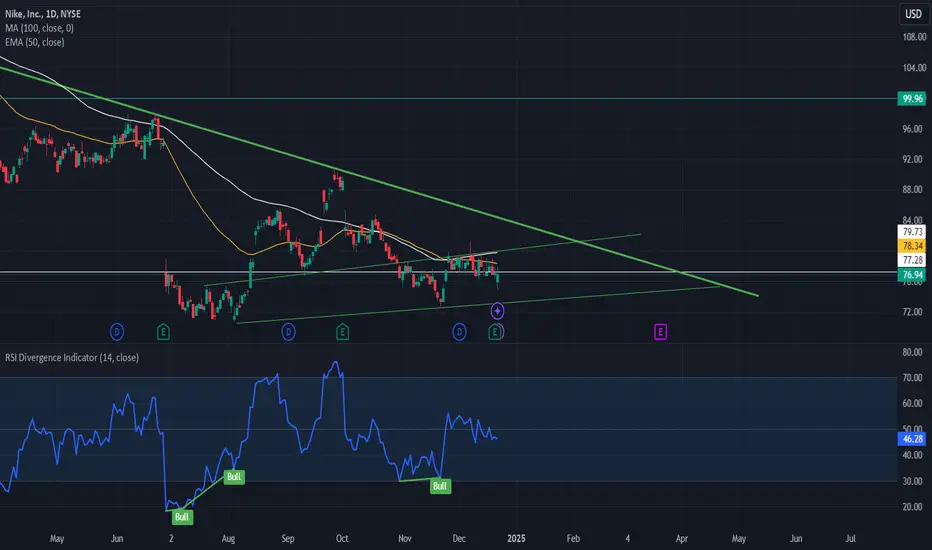932x550 pixels.
Task: Click the Sep label on time axis
Action: [x=288, y=538]
